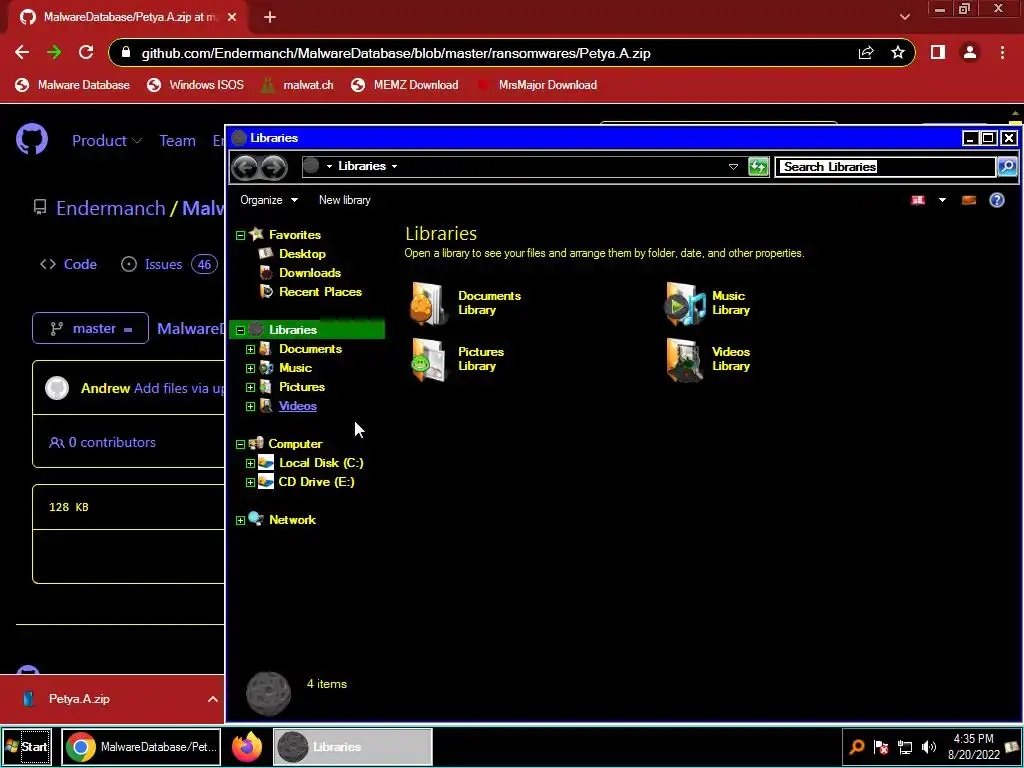Collapse the Favorites tree node

[x=240, y=235]
